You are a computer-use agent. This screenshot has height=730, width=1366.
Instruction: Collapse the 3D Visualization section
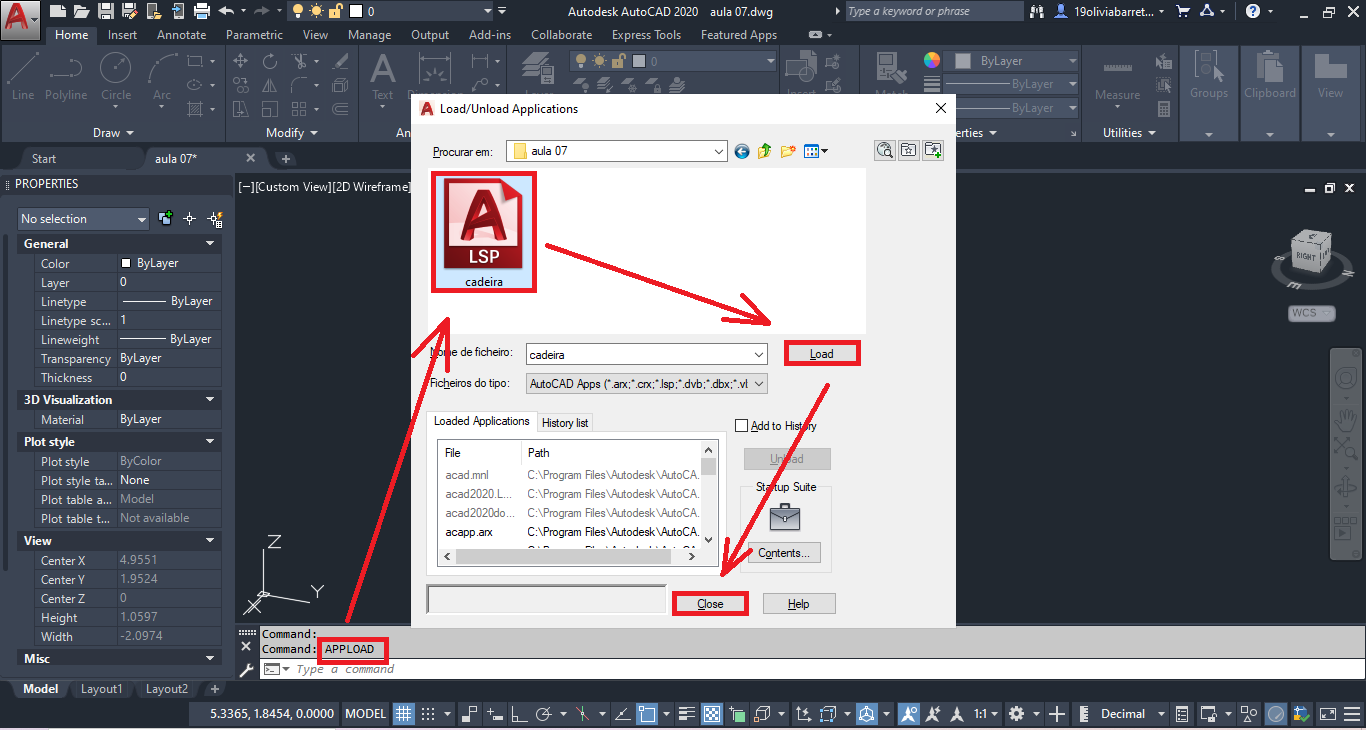click(x=210, y=399)
